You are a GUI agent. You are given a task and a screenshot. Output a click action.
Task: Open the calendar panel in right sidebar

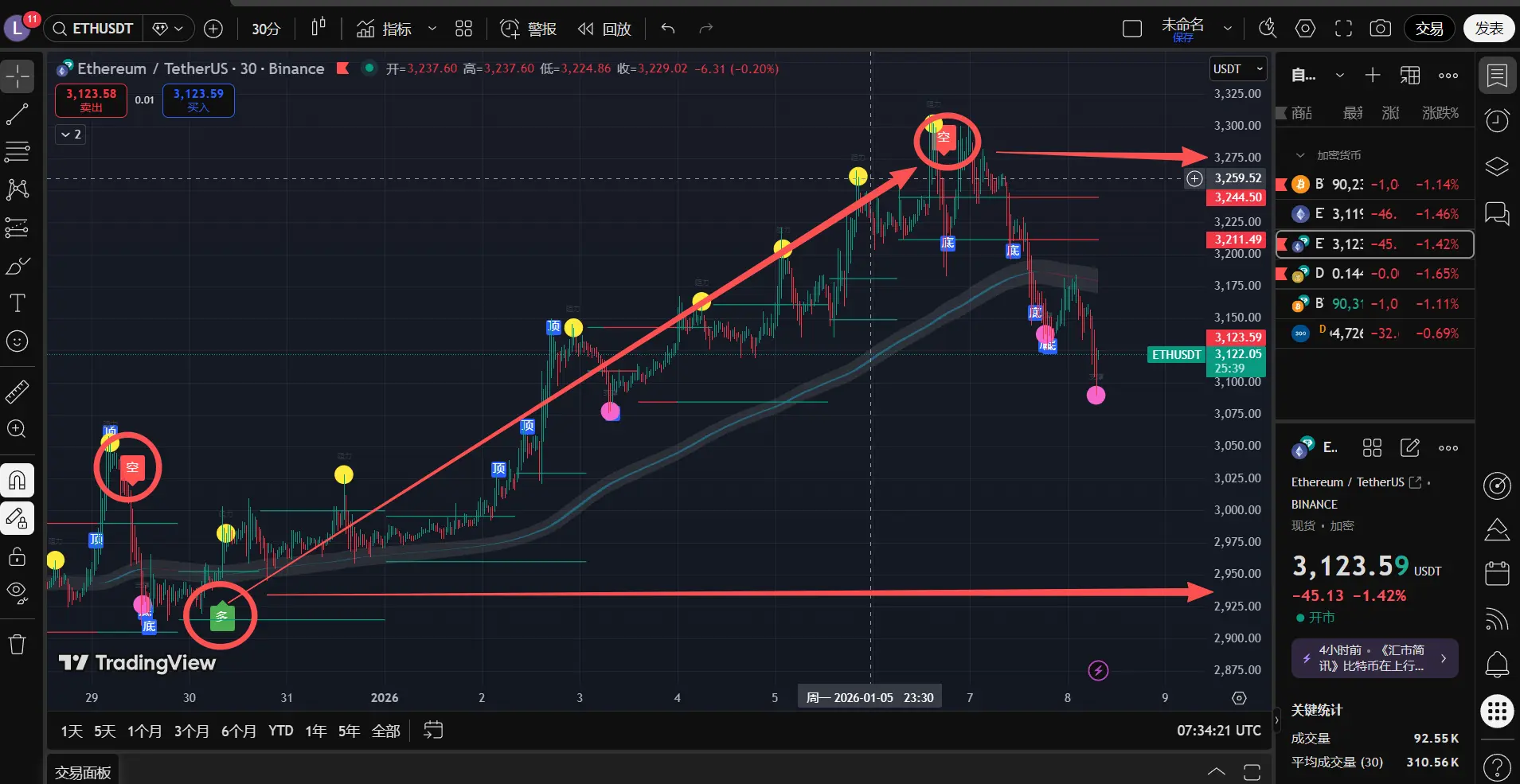(x=1497, y=573)
